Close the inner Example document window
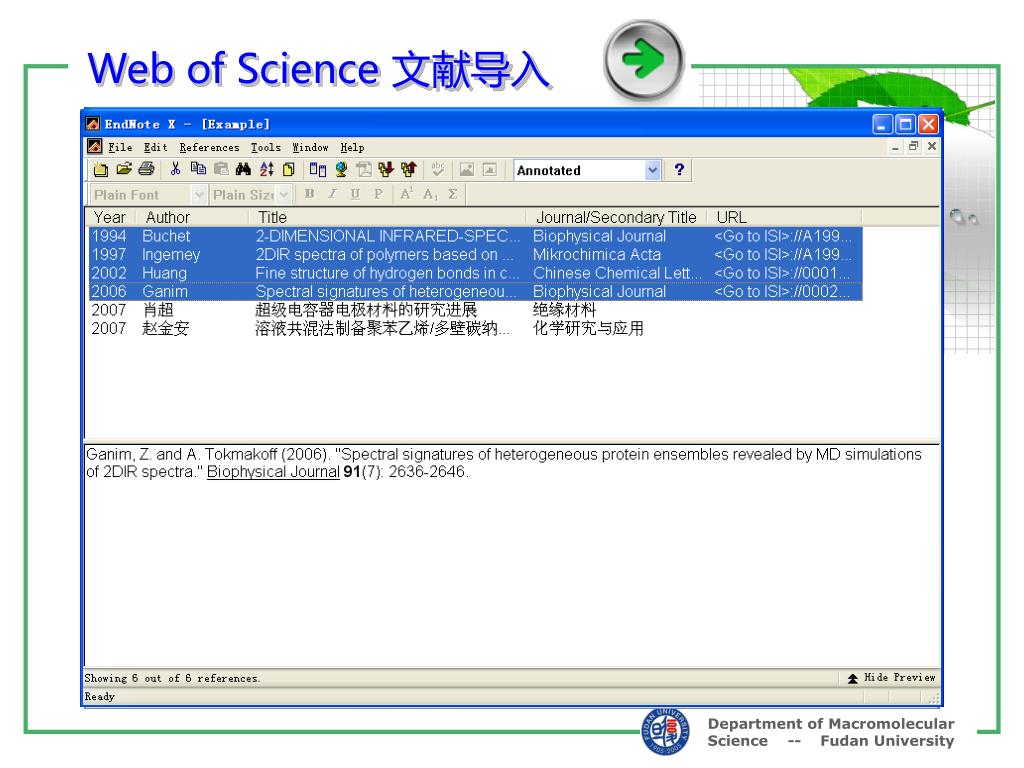Image resolution: width=1024 pixels, height=768 pixels. click(932, 146)
